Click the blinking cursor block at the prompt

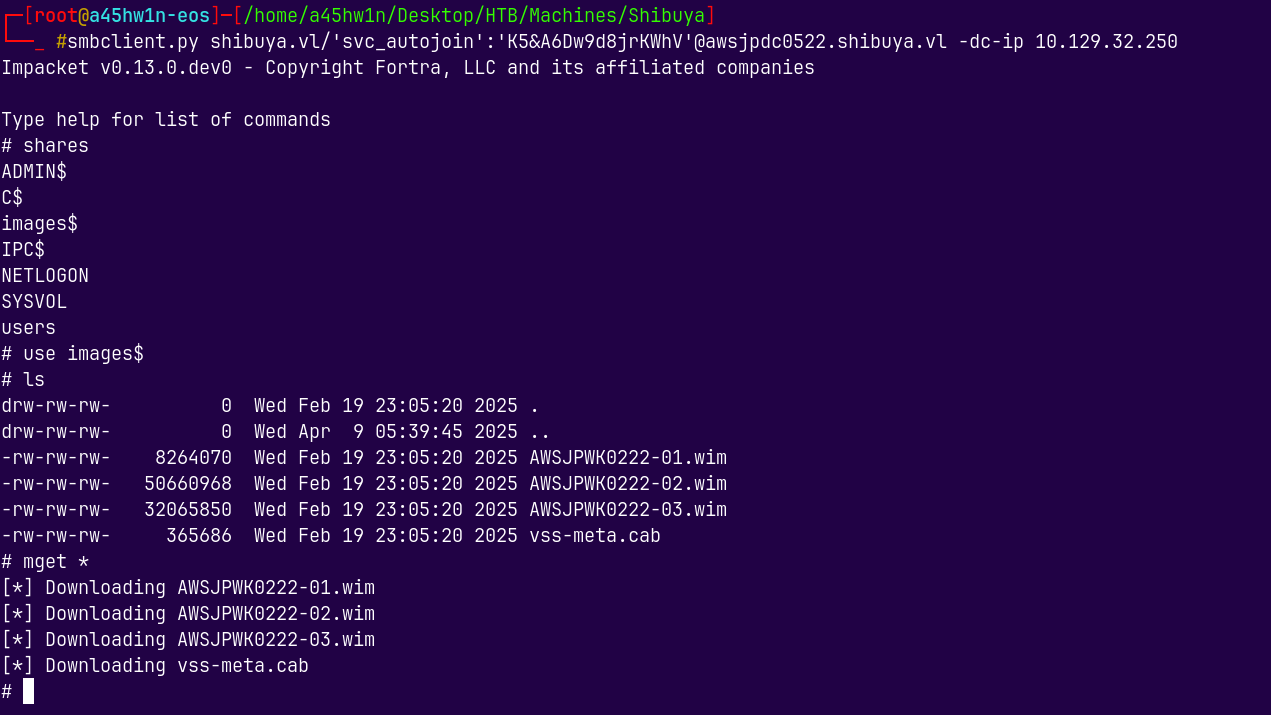tap(29, 691)
